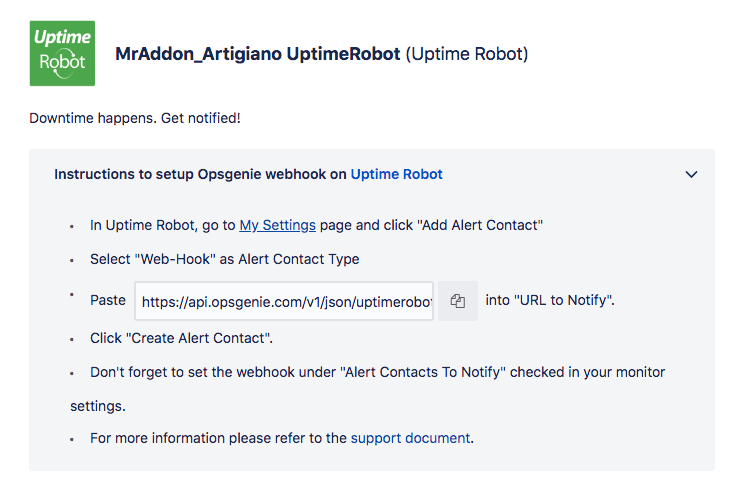Image resolution: width=734 pixels, height=485 pixels.
Task: Click the "(Uptime Robot)" label in the title
Action: 467,53
